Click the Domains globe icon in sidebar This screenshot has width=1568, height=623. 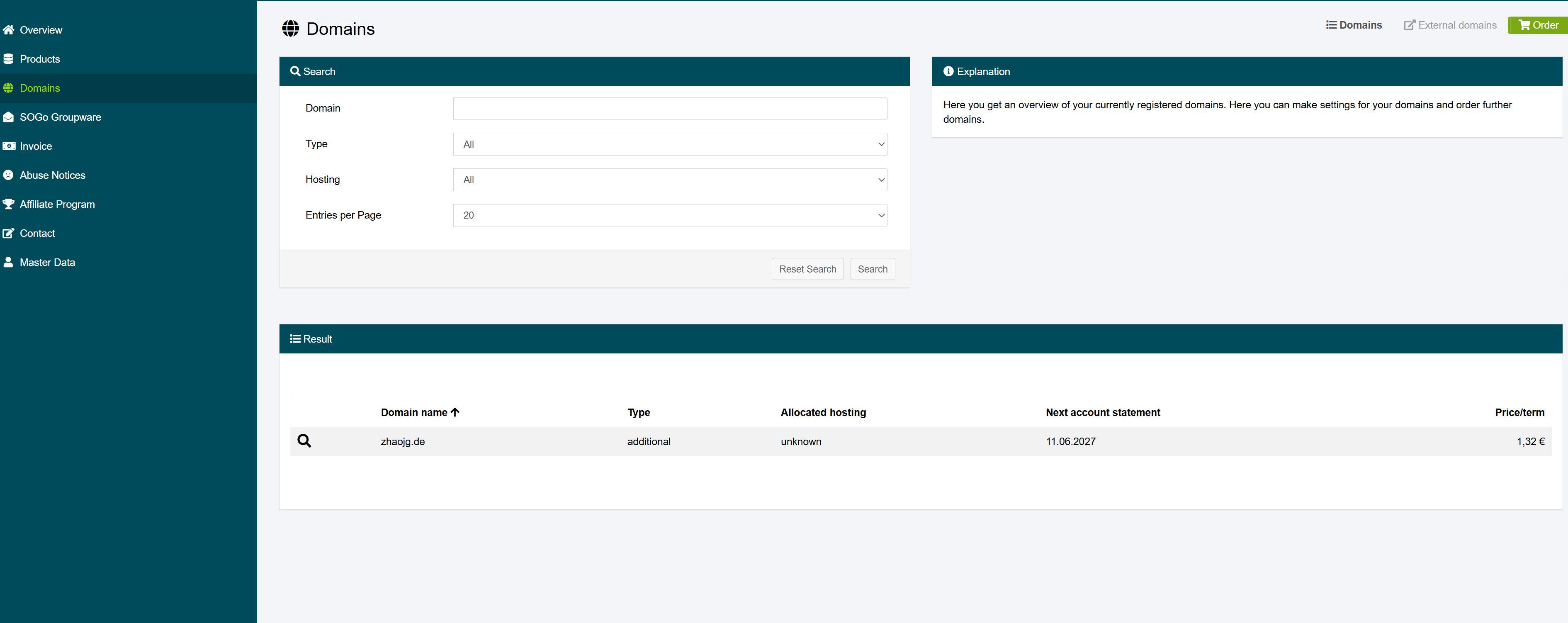[x=8, y=88]
